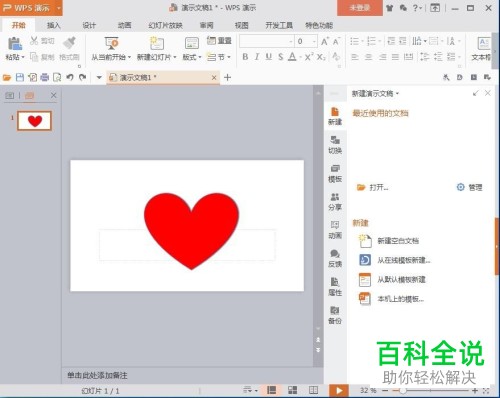Click the New Slide icon
The image size is (500, 398).
157,43
